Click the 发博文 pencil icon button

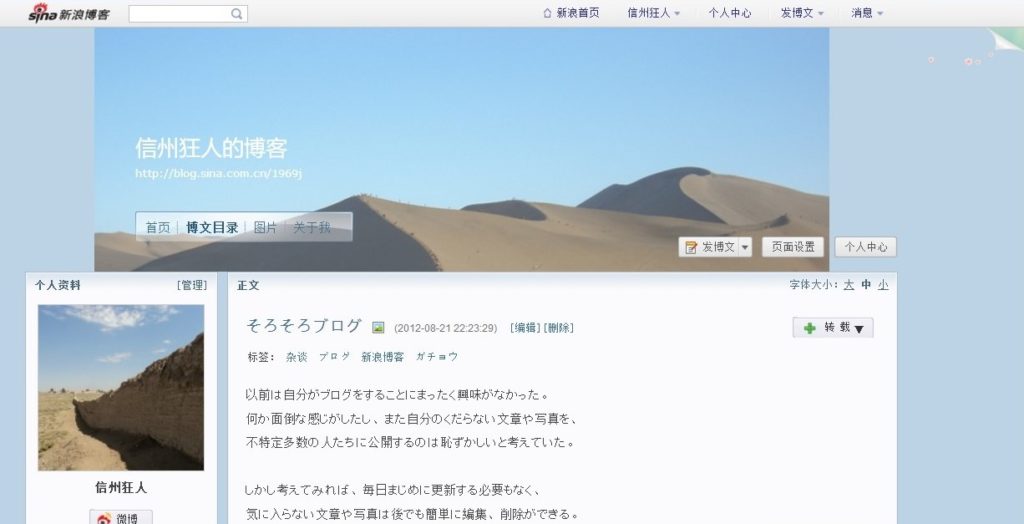691,247
